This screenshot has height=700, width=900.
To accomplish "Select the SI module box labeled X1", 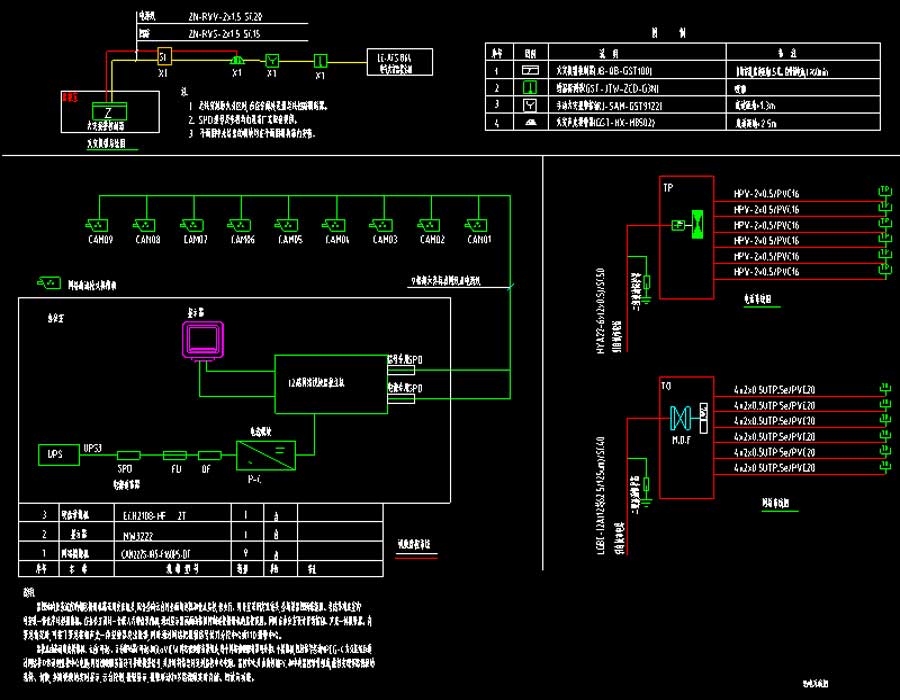I will (163, 59).
